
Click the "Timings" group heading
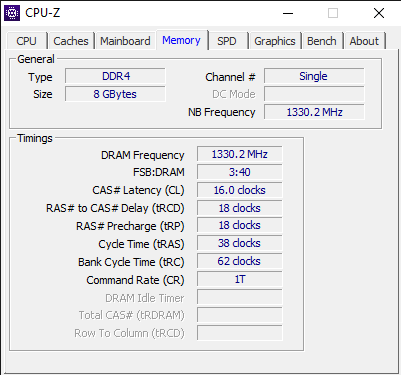tap(35, 138)
